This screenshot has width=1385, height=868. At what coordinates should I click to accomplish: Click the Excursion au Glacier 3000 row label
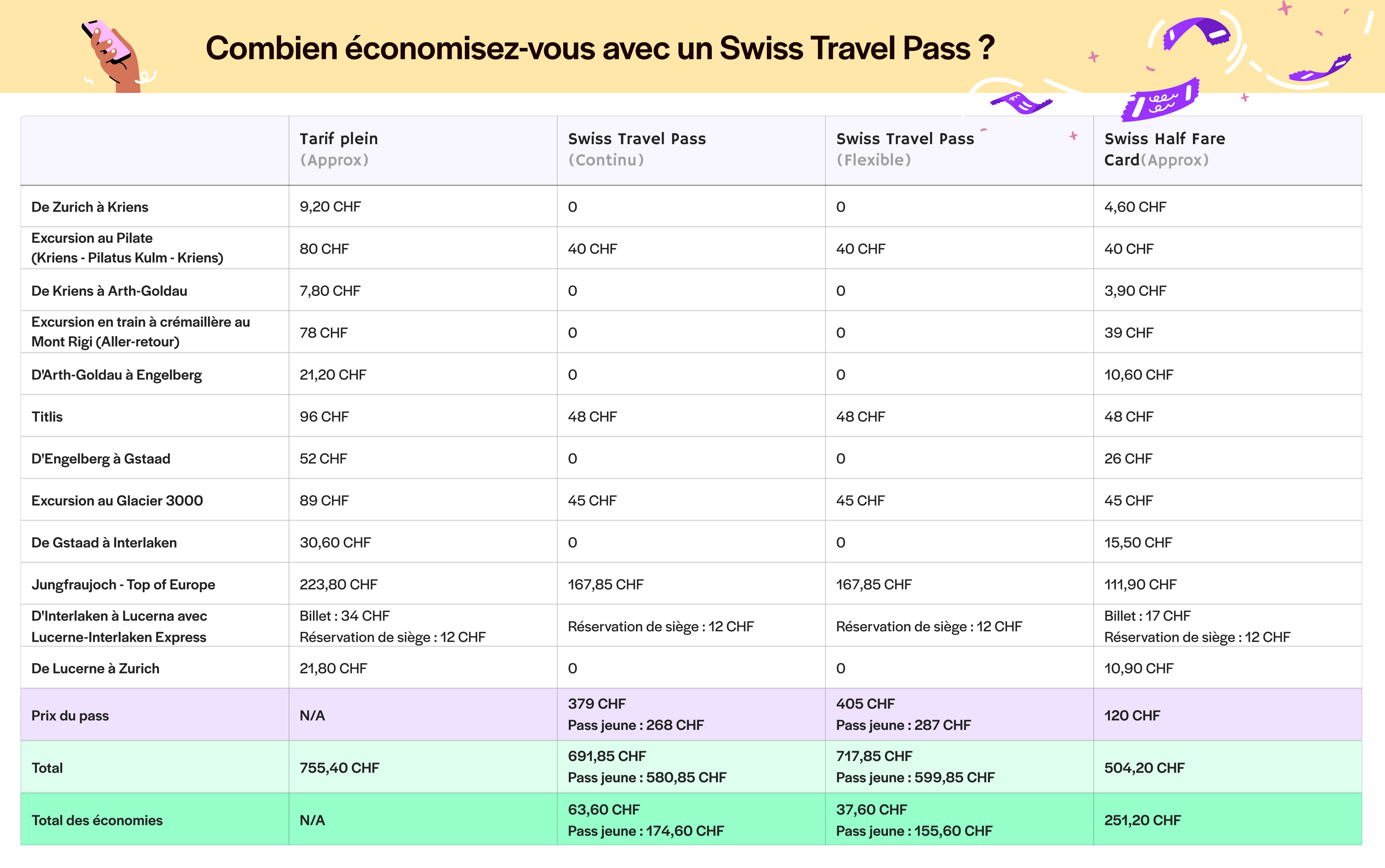point(117,501)
